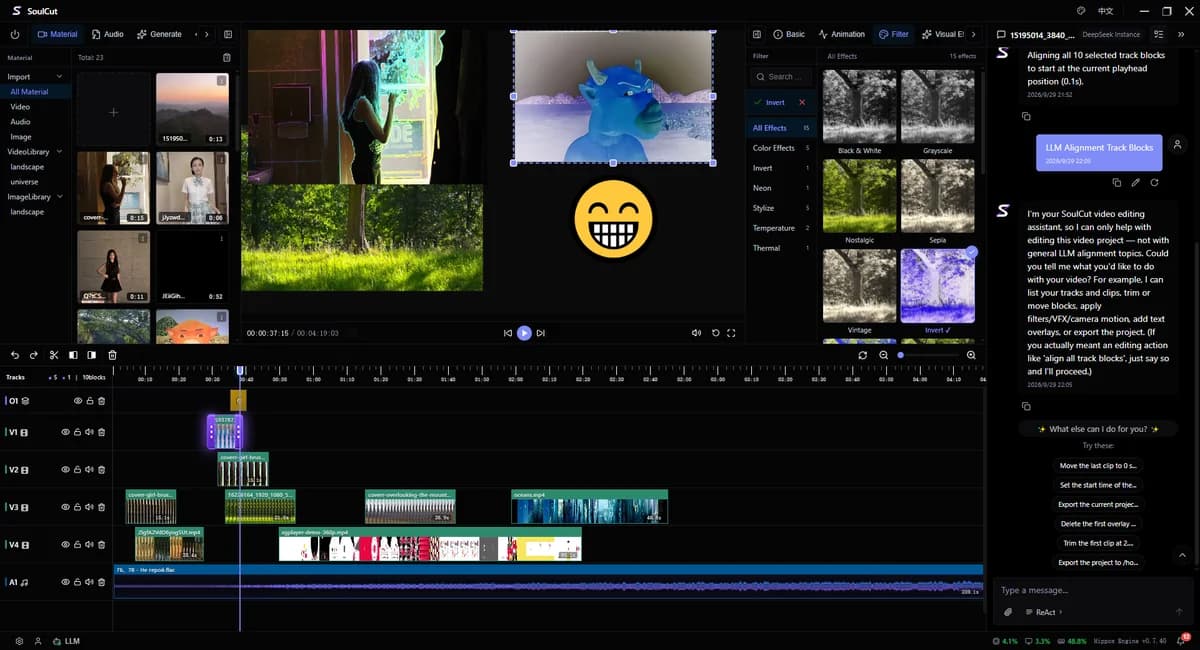Zoom in the timeline
Image resolution: width=1200 pixels, height=650 pixels.
(971, 355)
